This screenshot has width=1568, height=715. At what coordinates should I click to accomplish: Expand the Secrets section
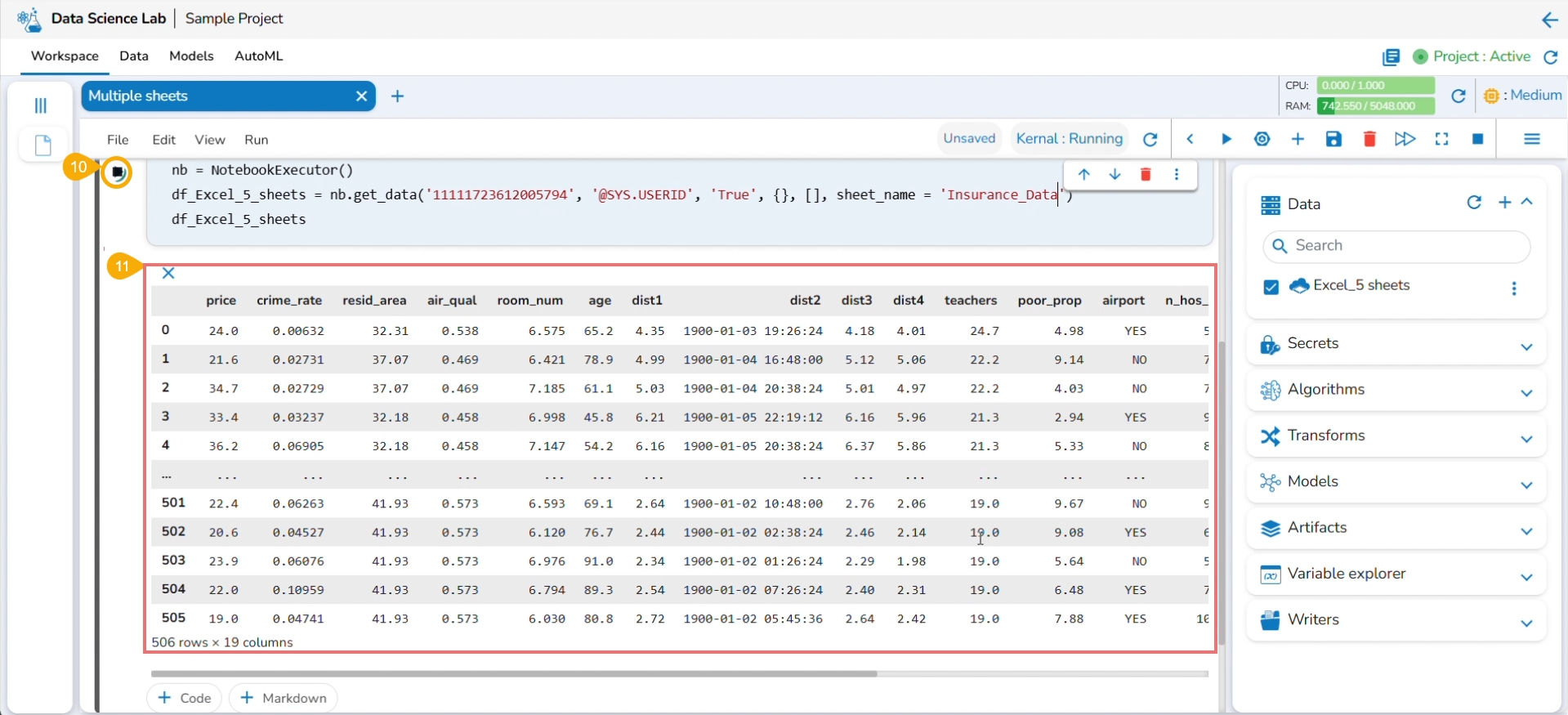coord(1526,346)
